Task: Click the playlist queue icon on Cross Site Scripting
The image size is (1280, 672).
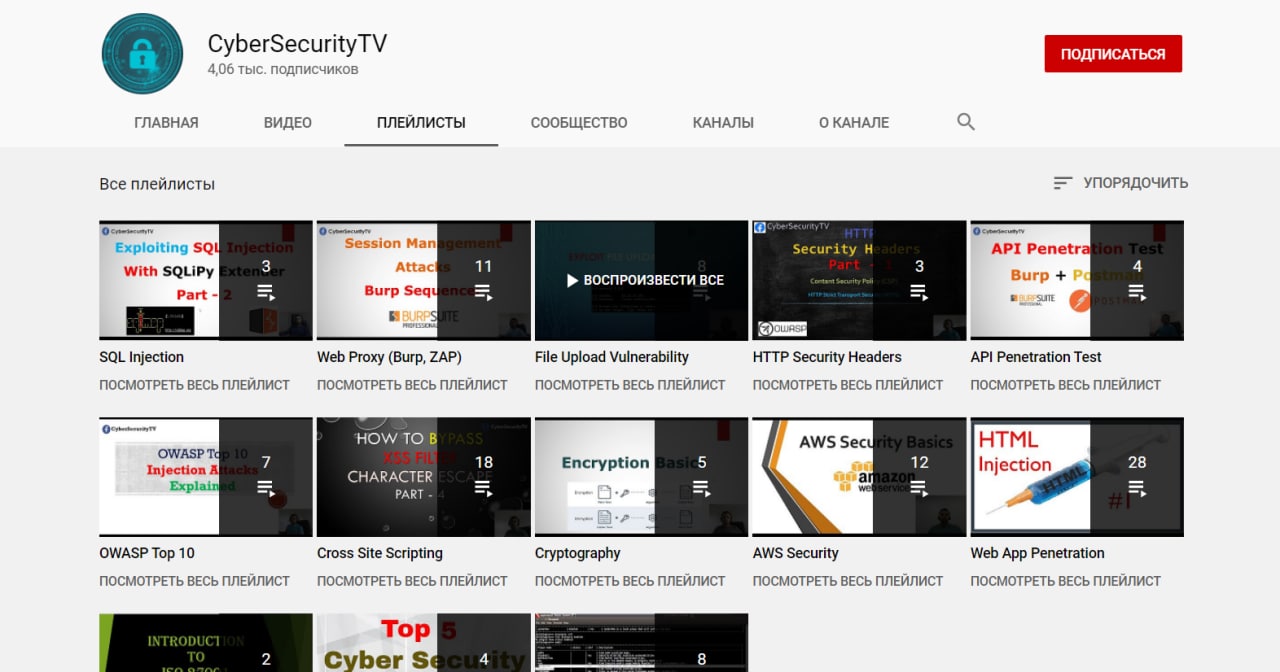Action: point(484,488)
